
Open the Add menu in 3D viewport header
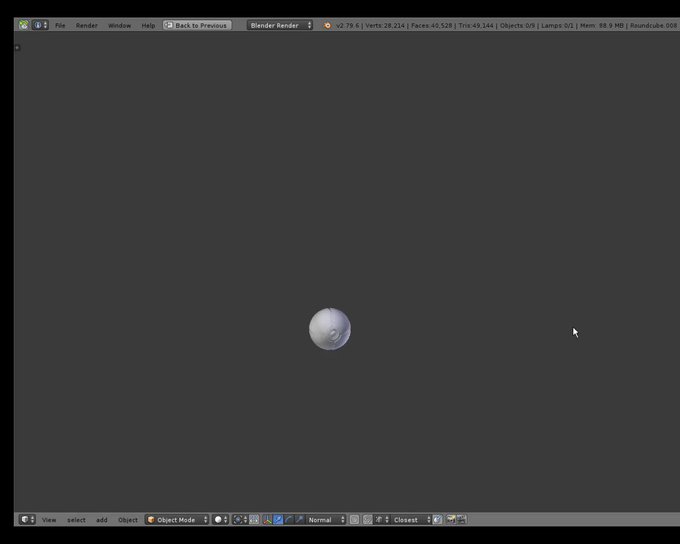click(101, 520)
